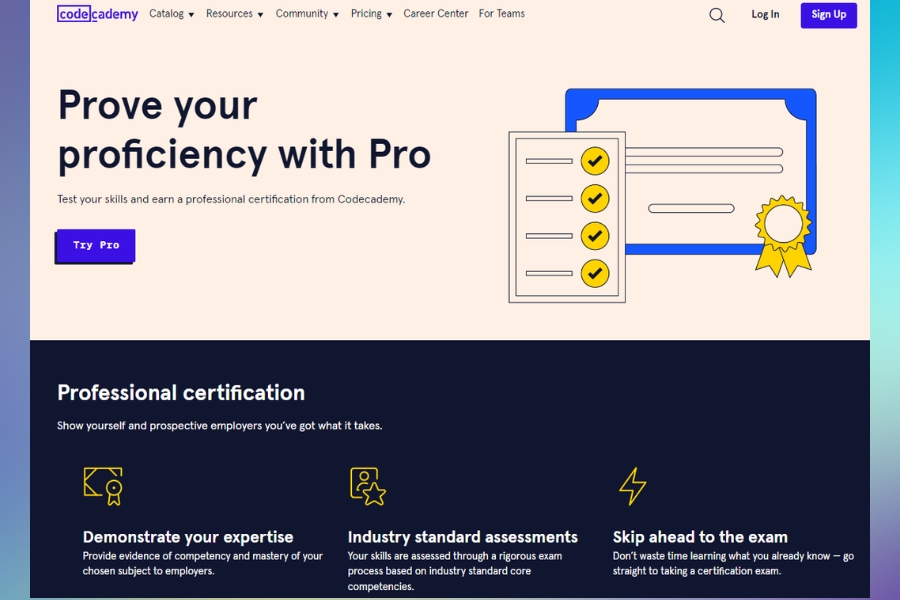The height and width of the screenshot is (600, 900).
Task: Click the 'Skip ahead to the exam' heading
Action: pos(700,537)
